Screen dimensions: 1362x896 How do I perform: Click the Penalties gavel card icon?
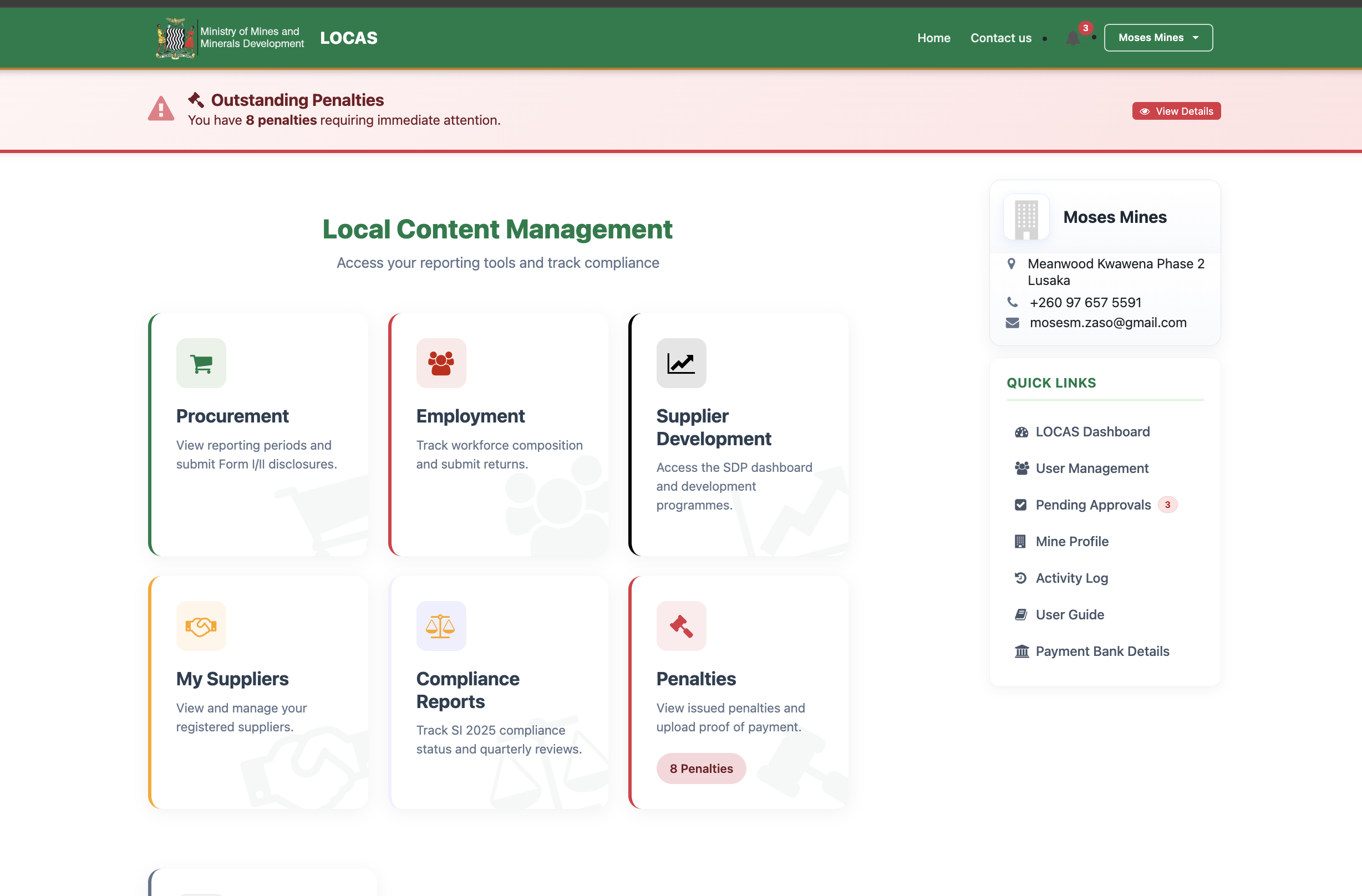click(x=681, y=626)
